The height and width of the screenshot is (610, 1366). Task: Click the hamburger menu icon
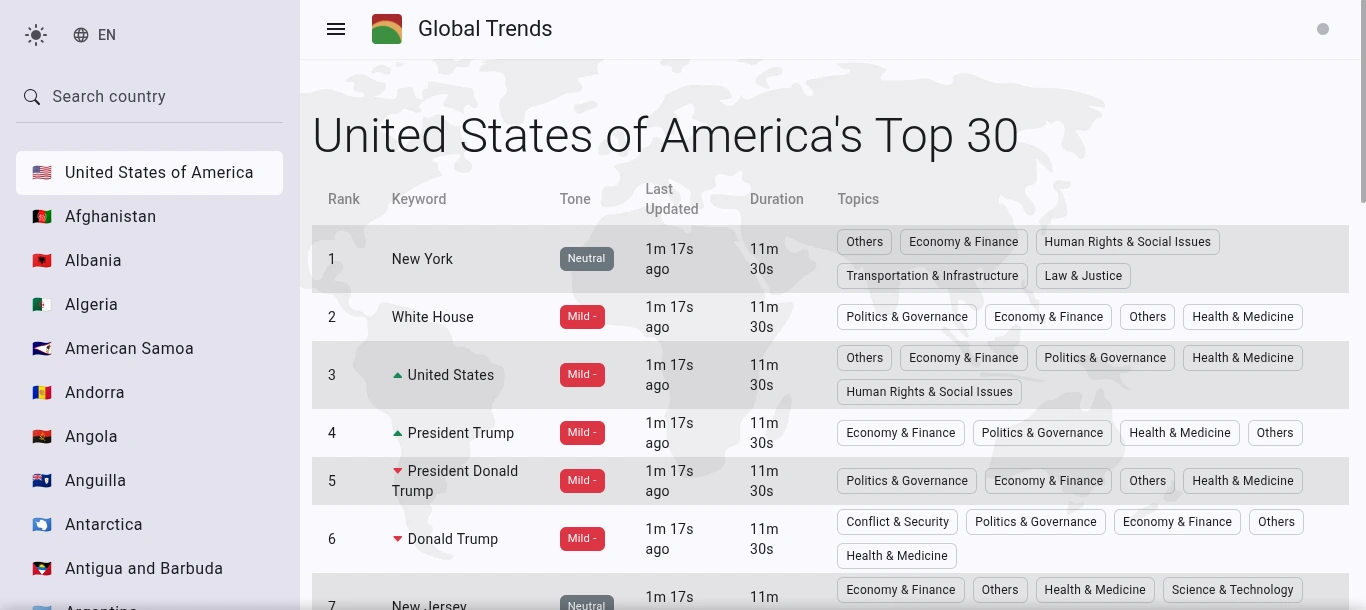tap(336, 29)
